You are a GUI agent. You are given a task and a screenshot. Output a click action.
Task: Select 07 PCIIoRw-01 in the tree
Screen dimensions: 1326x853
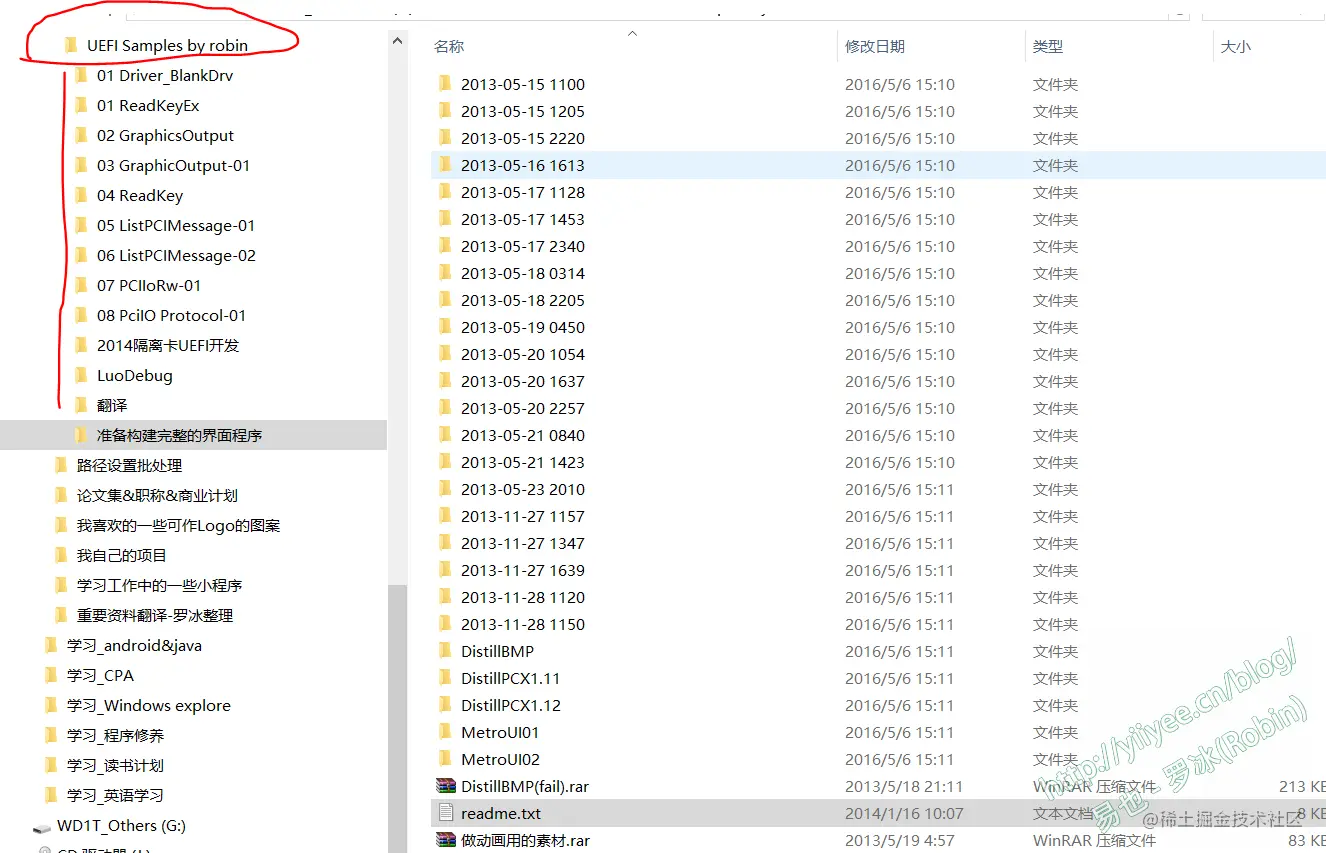tap(149, 286)
